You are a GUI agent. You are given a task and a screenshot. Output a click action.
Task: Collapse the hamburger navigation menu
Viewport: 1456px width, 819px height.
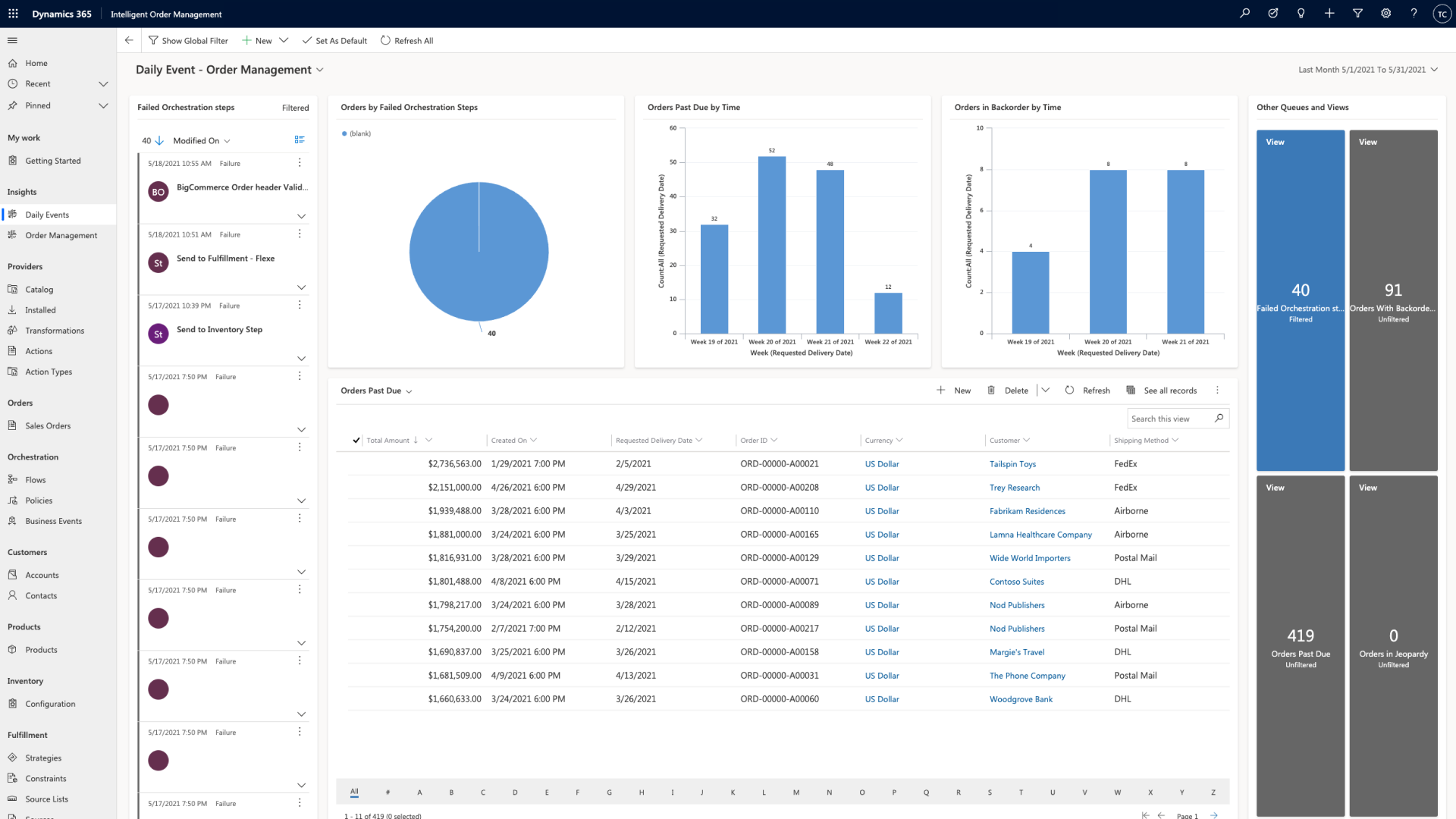[x=12, y=41]
